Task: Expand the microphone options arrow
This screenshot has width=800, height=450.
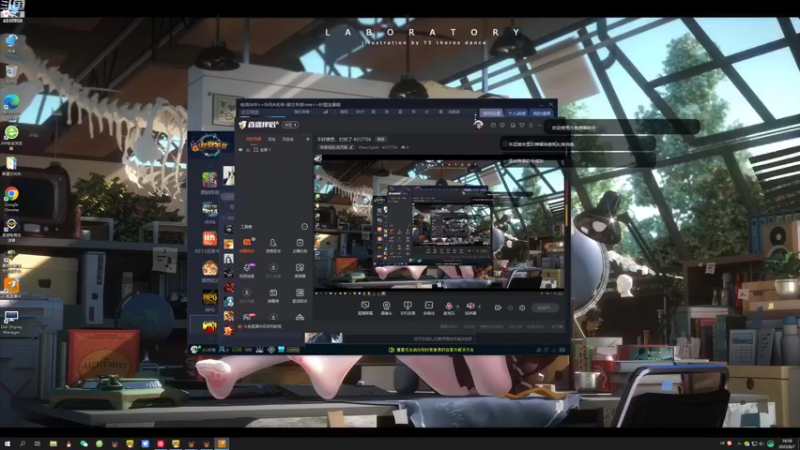Action: (457, 307)
